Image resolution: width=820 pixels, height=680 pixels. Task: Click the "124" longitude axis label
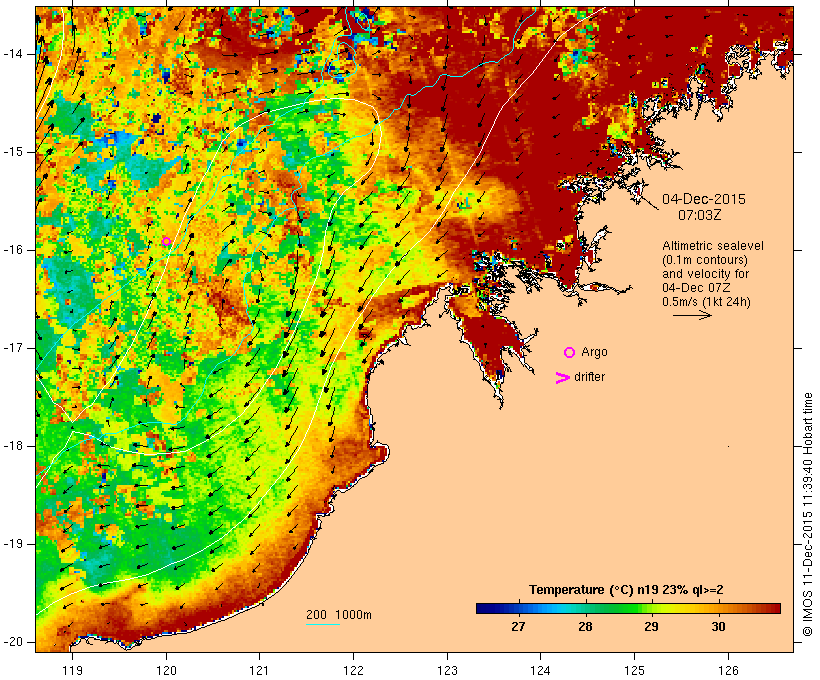pos(540,670)
